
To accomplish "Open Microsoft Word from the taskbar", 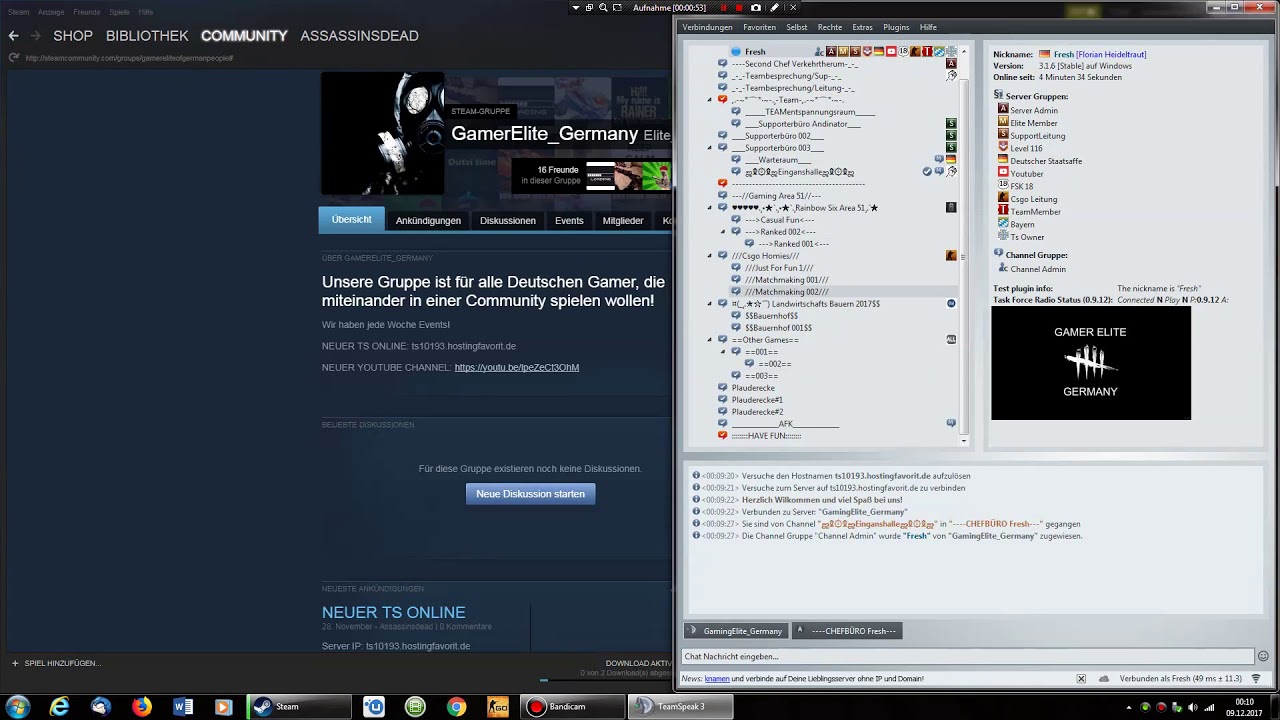I will click(183, 707).
